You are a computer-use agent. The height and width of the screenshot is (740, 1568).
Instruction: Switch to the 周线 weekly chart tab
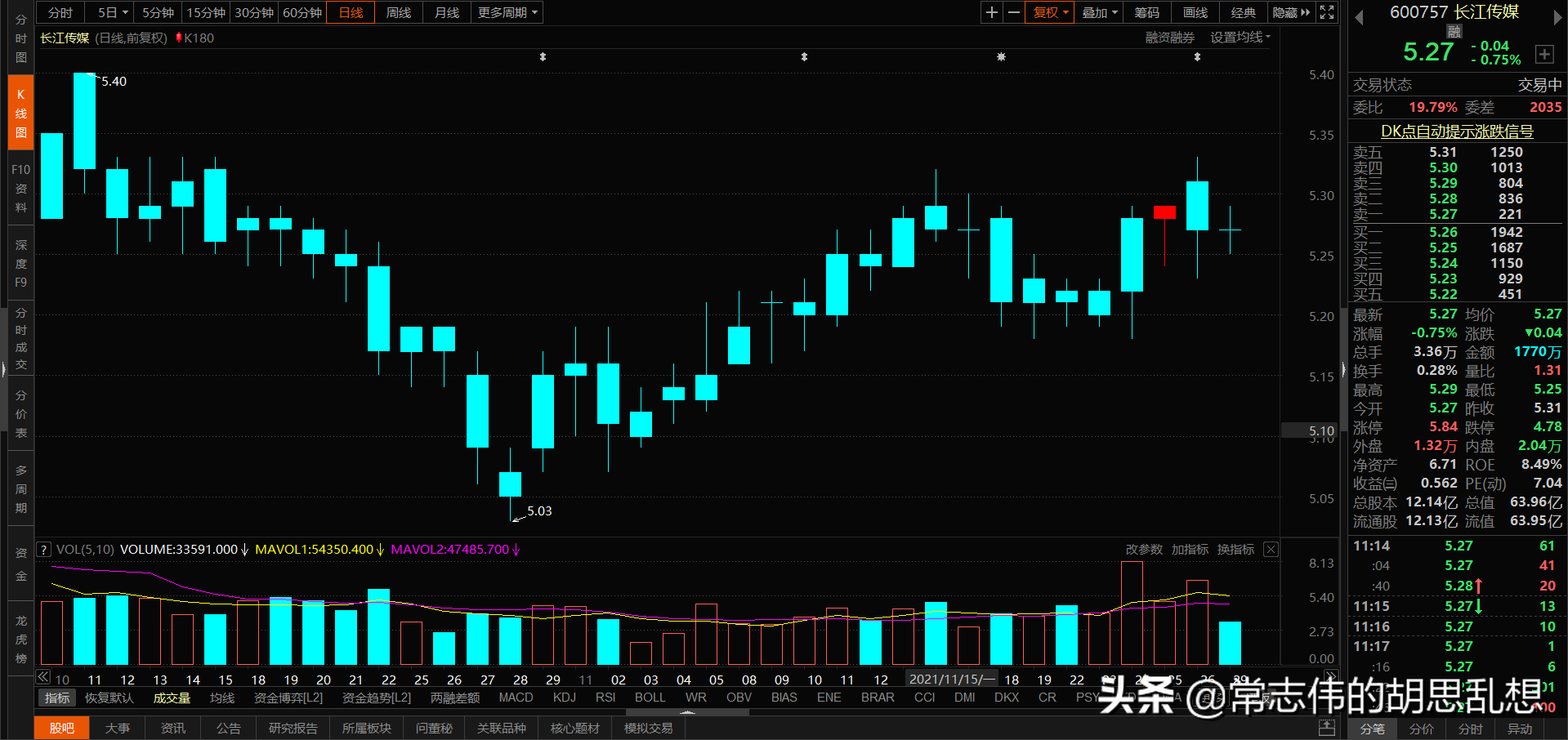point(398,12)
